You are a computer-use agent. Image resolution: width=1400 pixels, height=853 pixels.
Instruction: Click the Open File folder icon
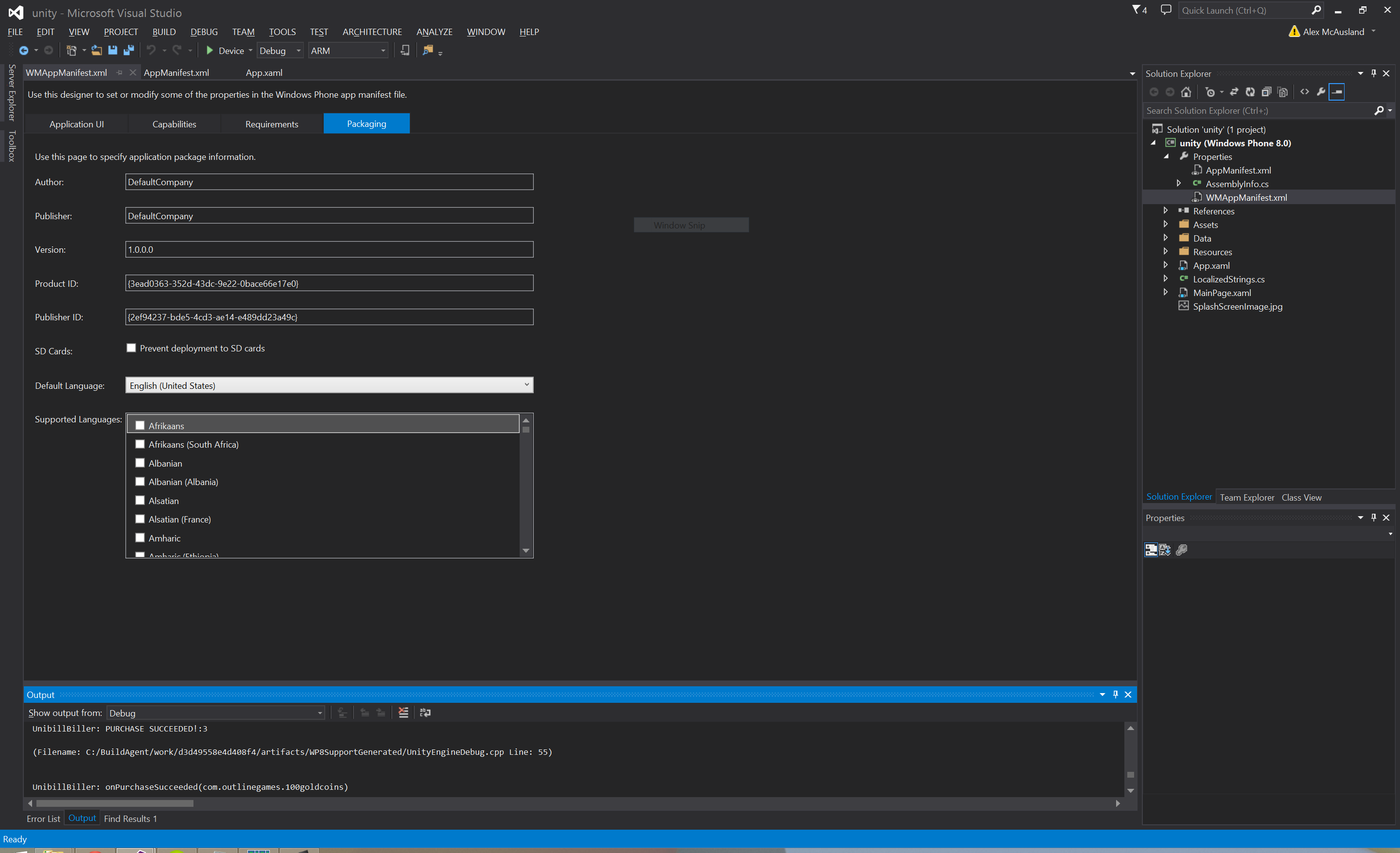(97, 51)
